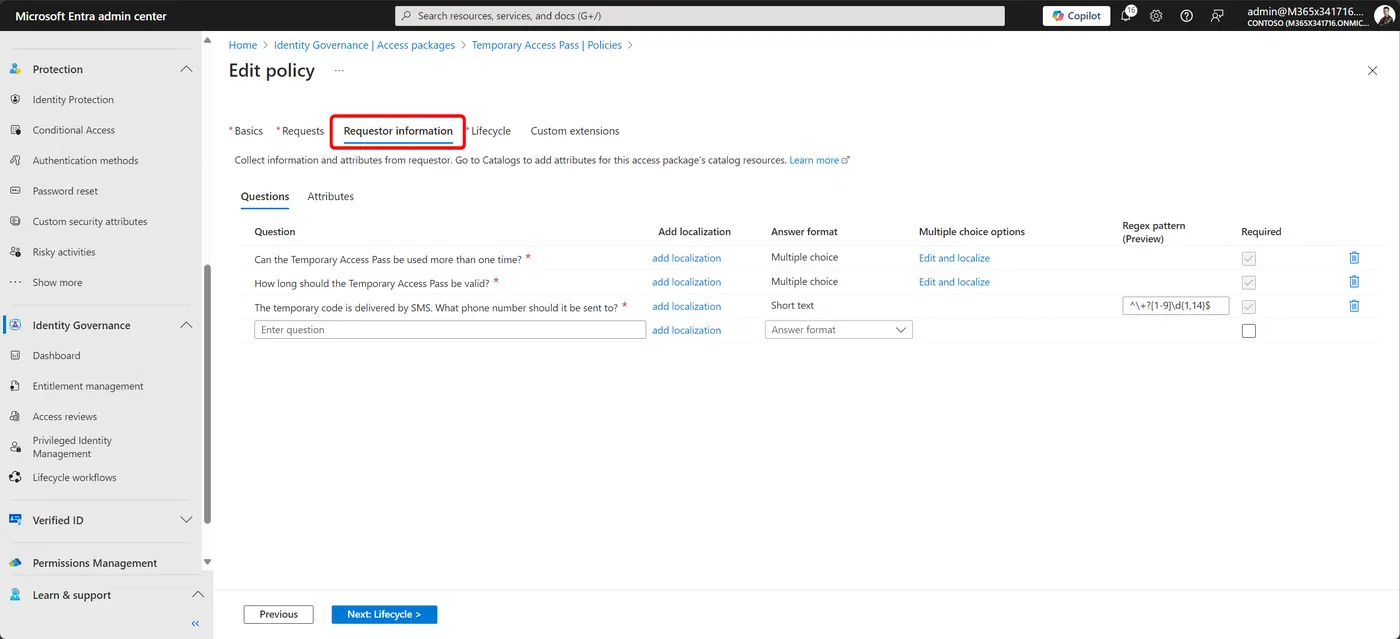The image size is (1400, 639).
Task: Collapse the Protection section
Action: (x=186, y=69)
